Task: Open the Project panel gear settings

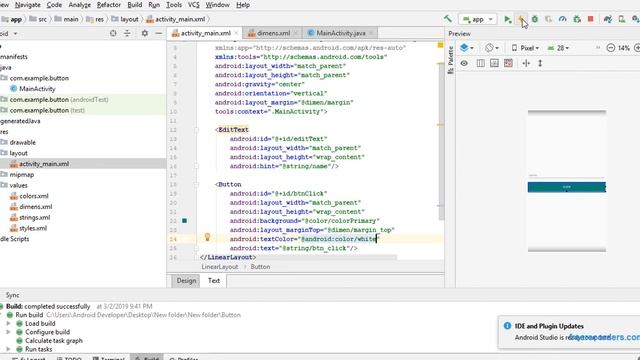Action: (x=144, y=33)
